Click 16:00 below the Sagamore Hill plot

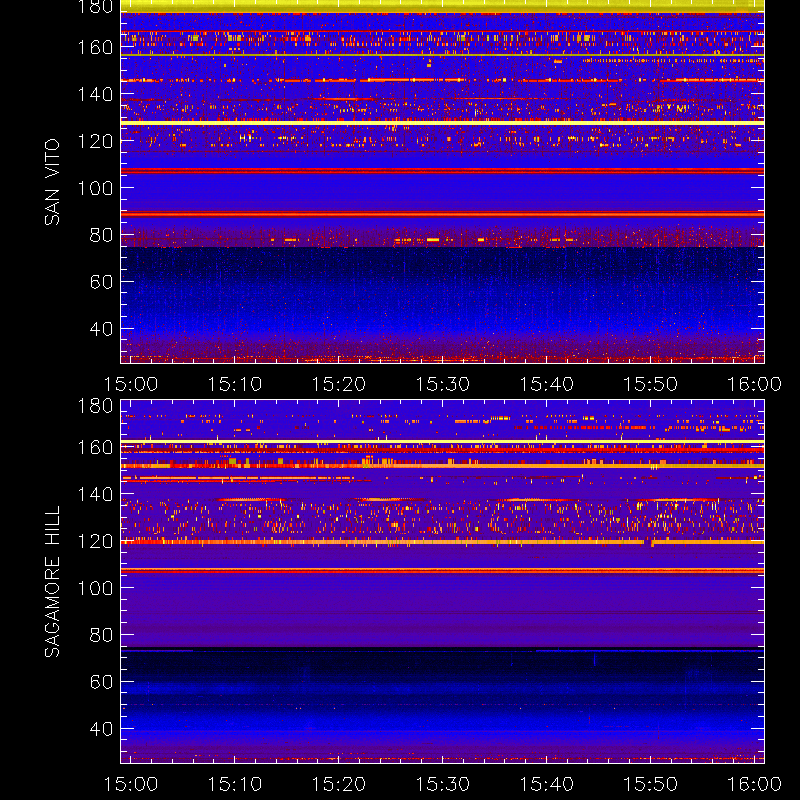tap(755, 784)
